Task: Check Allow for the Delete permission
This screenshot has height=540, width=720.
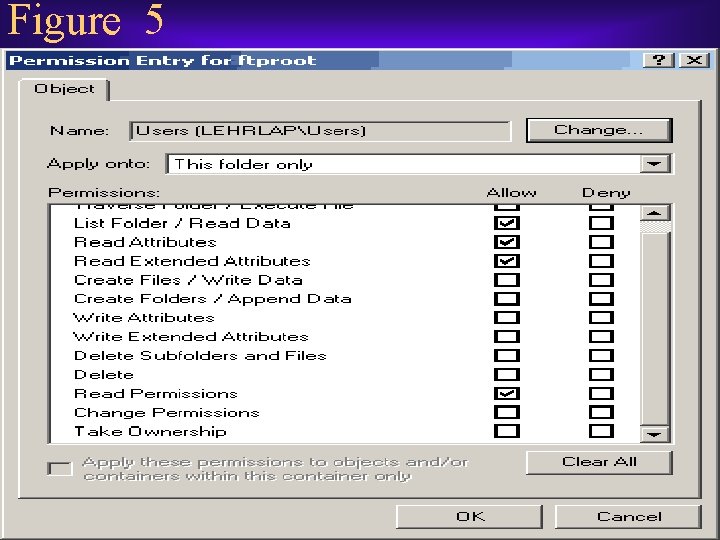Action: [x=507, y=375]
